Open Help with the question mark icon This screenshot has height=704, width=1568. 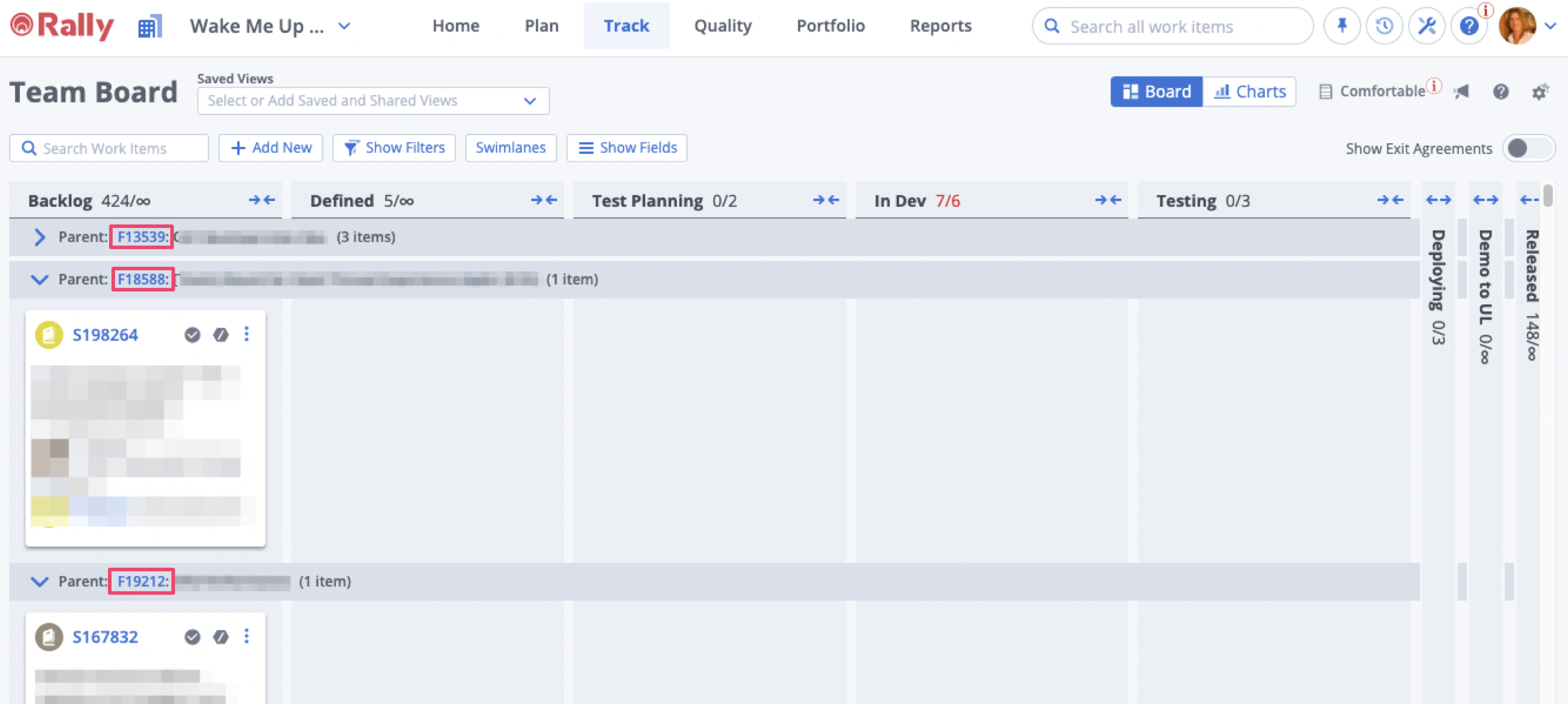point(1469,25)
